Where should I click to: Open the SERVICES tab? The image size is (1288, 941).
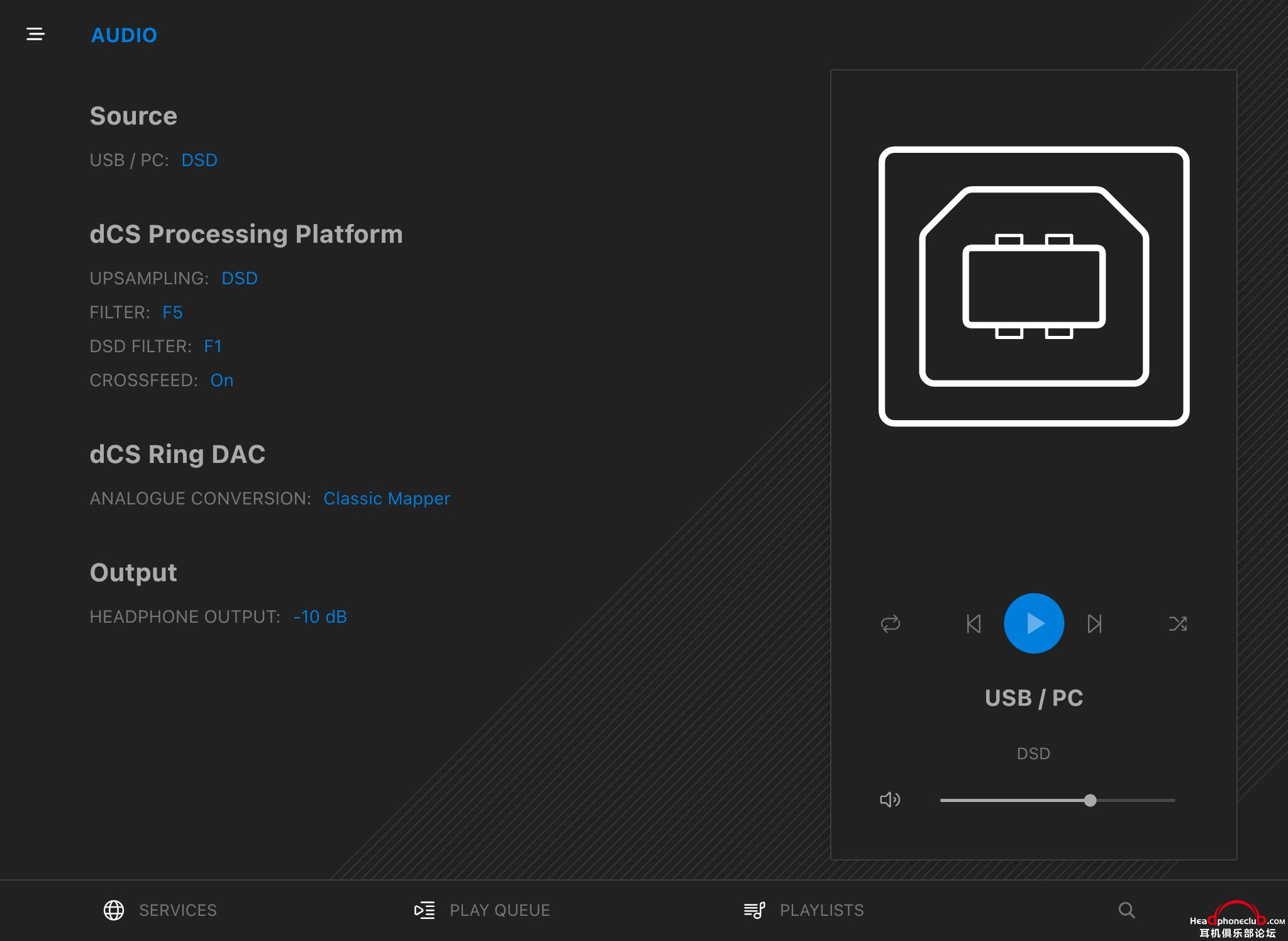point(160,910)
